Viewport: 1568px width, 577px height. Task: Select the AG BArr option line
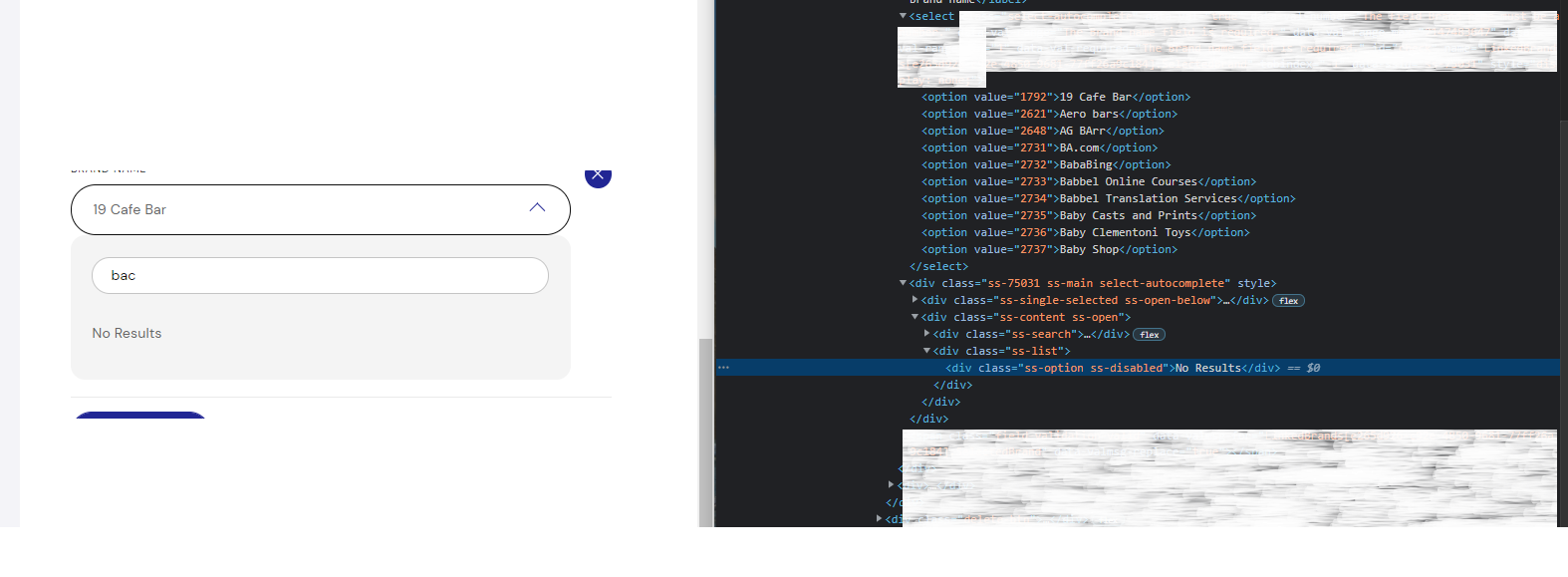(x=1043, y=131)
